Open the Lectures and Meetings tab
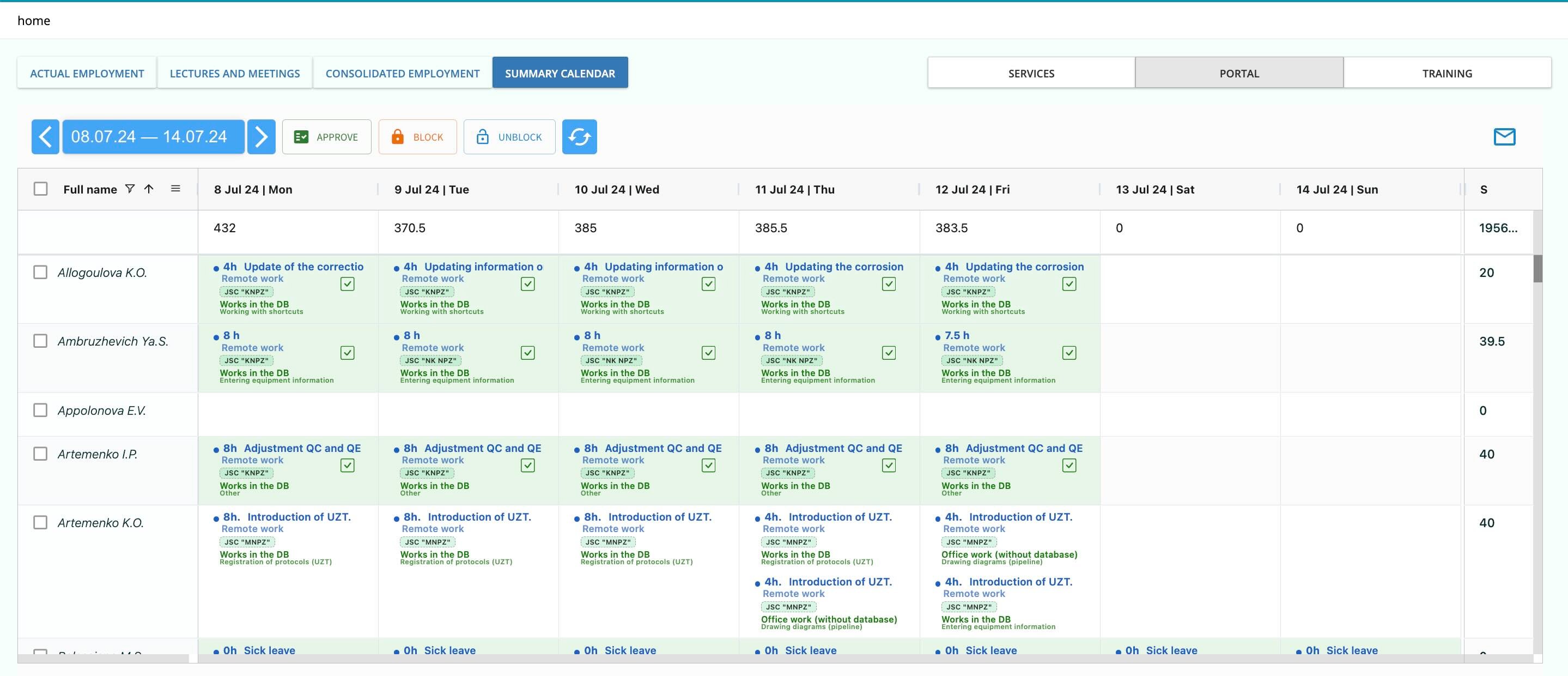This screenshot has width=1568, height=676. [x=235, y=73]
